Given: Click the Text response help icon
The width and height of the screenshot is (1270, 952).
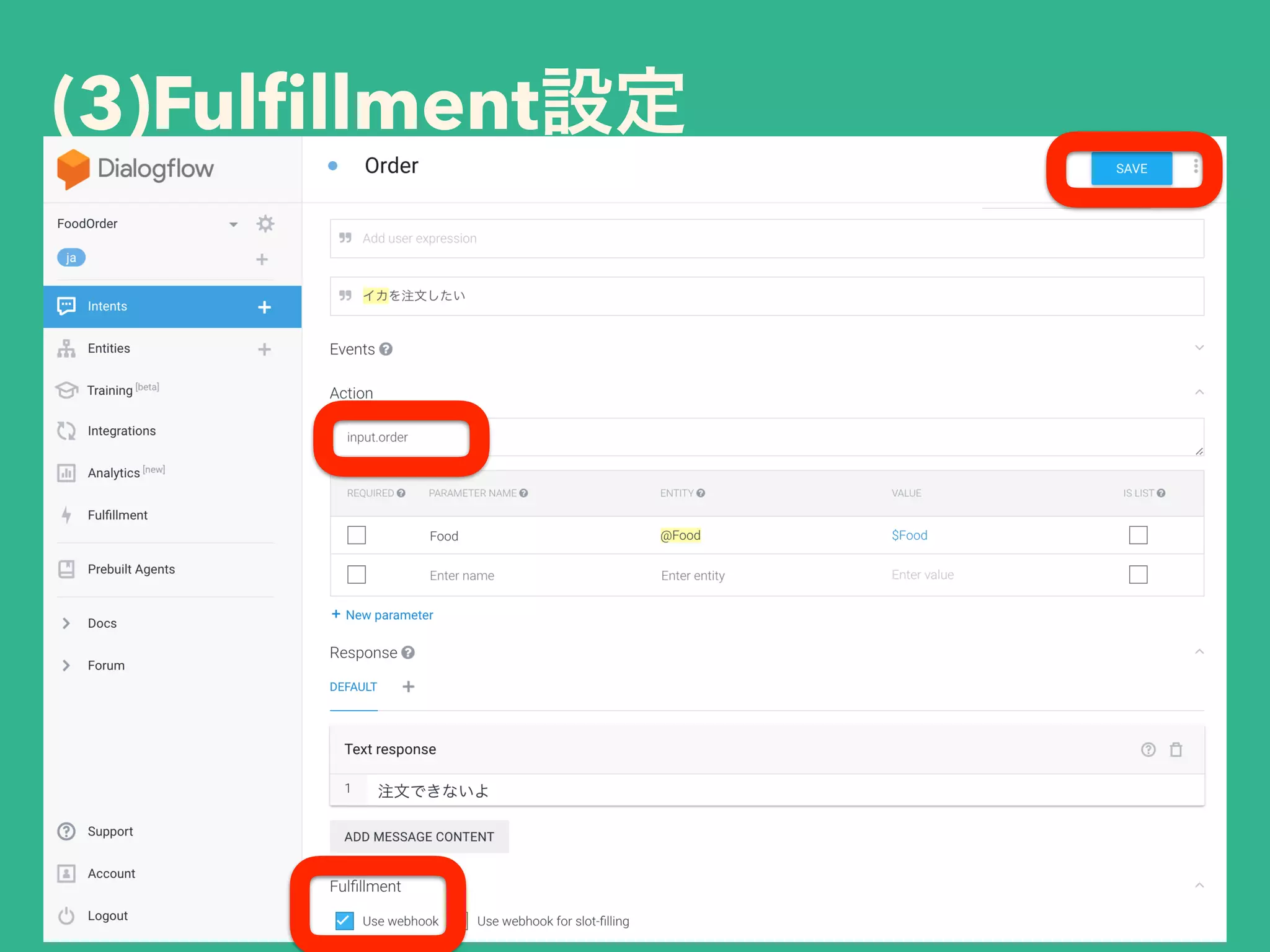Looking at the screenshot, I should (1148, 750).
